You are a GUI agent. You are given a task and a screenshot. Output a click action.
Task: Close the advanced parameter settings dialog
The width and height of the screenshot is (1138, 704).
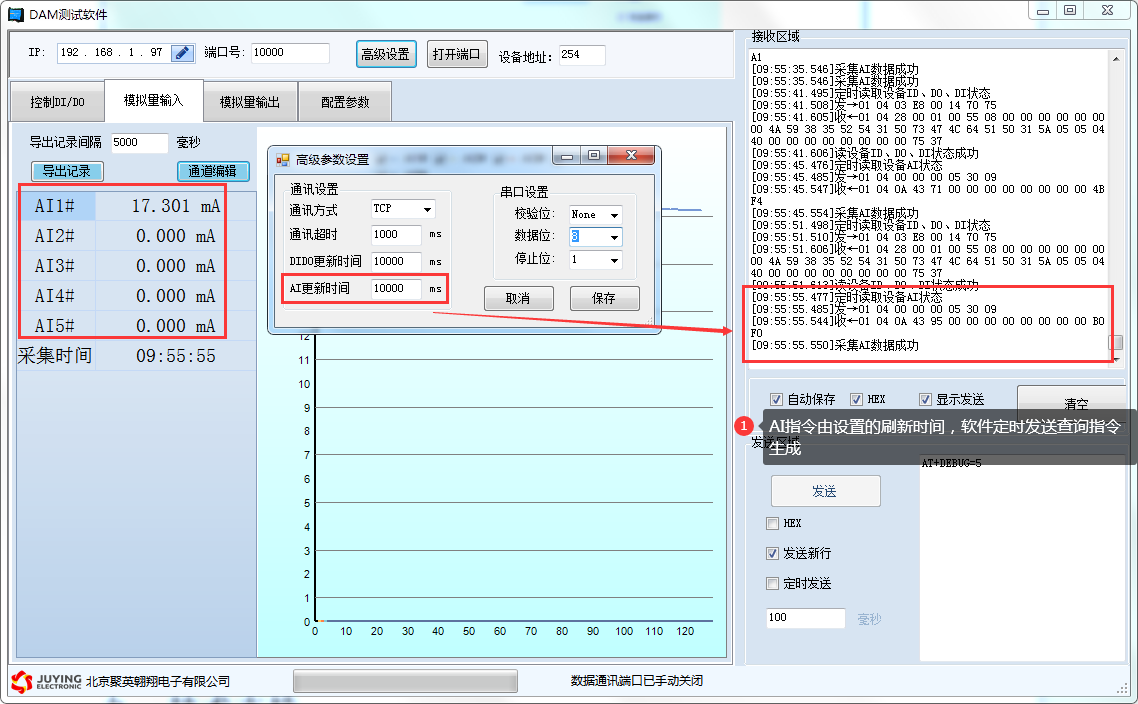point(632,156)
